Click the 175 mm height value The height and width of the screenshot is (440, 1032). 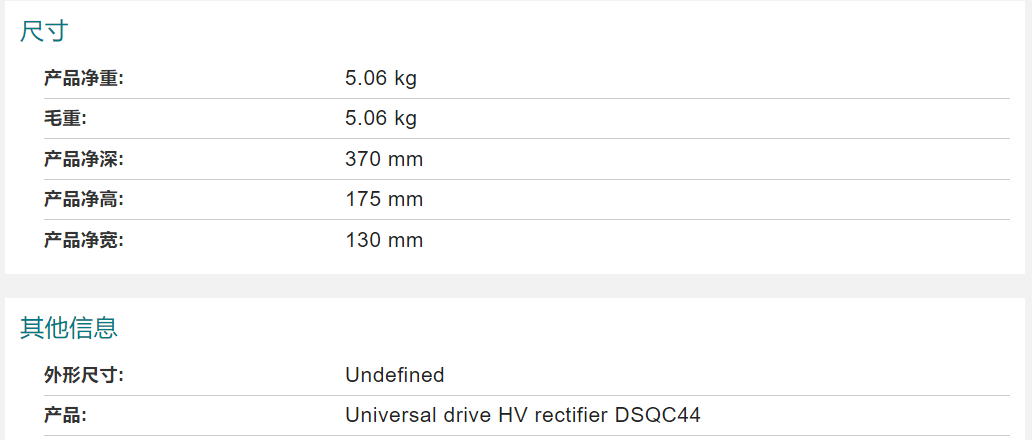pos(384,199)
